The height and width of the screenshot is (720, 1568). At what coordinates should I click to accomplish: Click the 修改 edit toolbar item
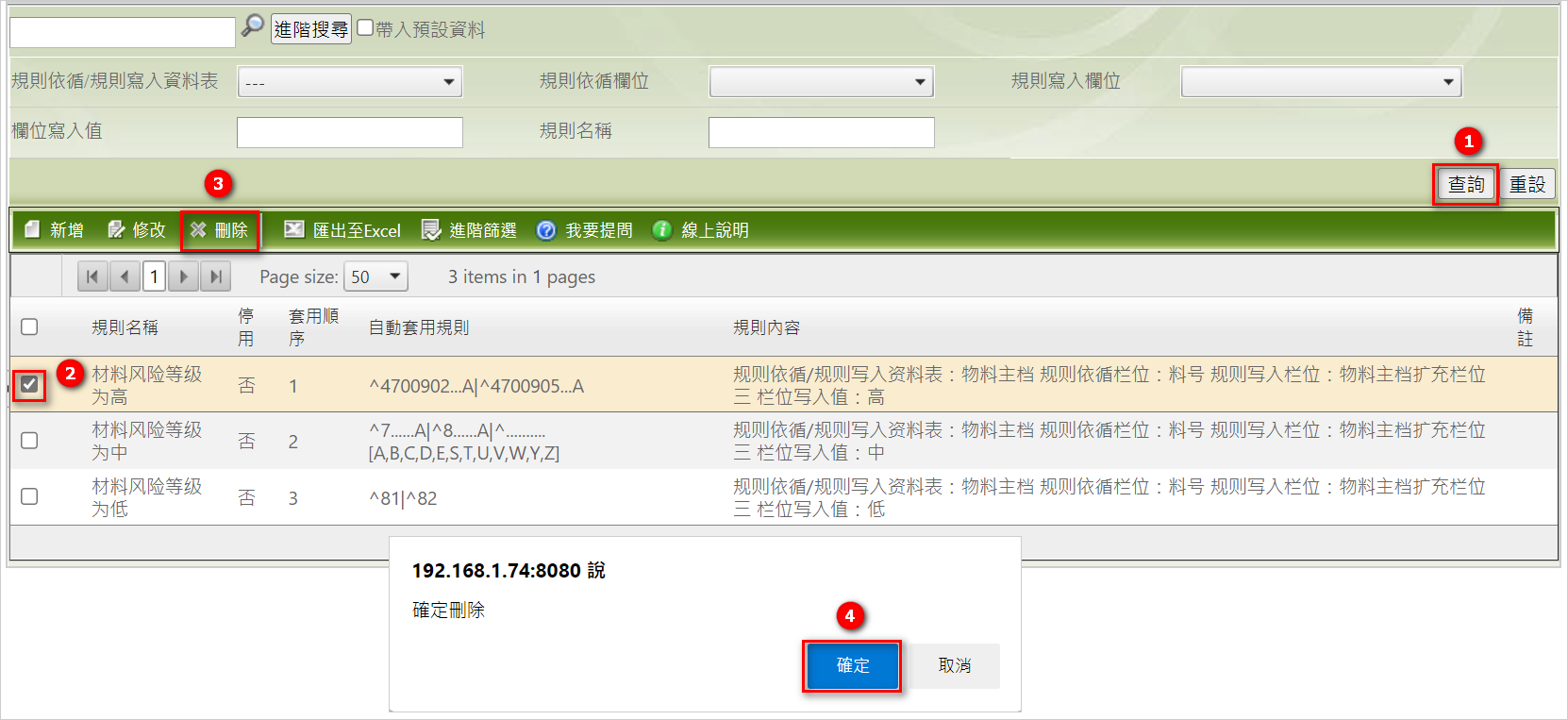[x=137, y=230]
